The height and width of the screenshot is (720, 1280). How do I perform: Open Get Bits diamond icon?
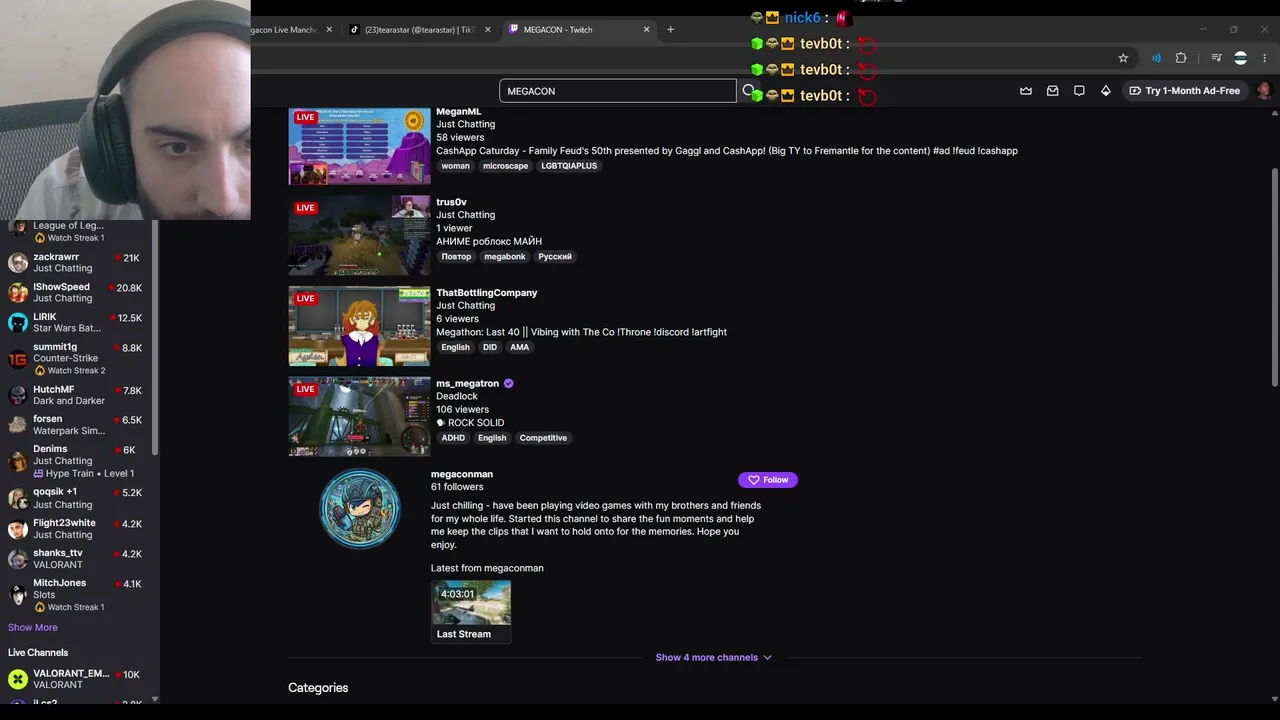pyautogui.click(x=1106, y=91)
